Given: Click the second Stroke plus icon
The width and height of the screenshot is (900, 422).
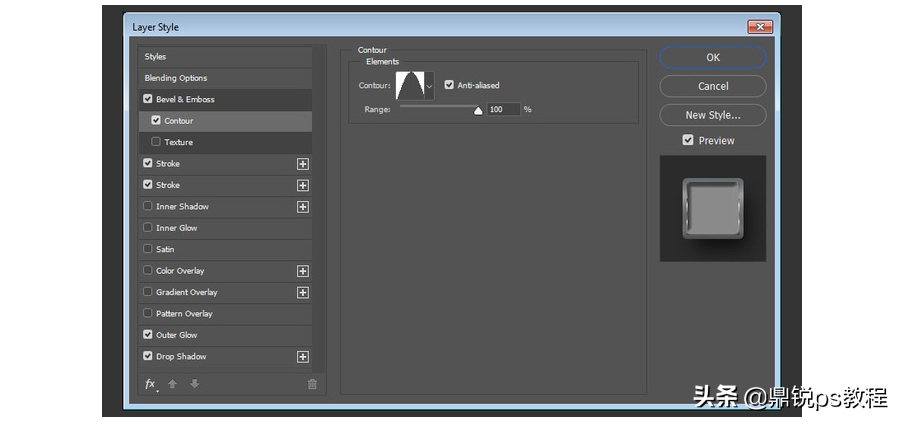Looking at the screenshot, I should coord(302,185).
